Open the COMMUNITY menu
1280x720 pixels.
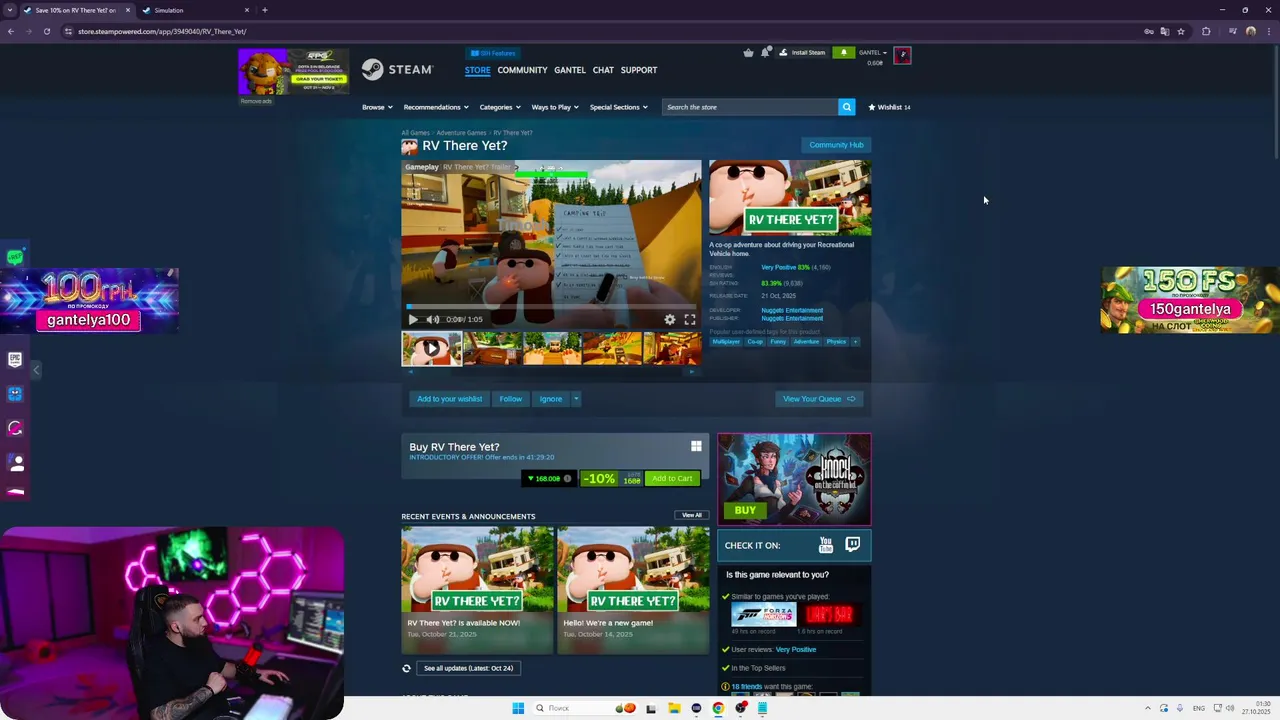[522, 70]
